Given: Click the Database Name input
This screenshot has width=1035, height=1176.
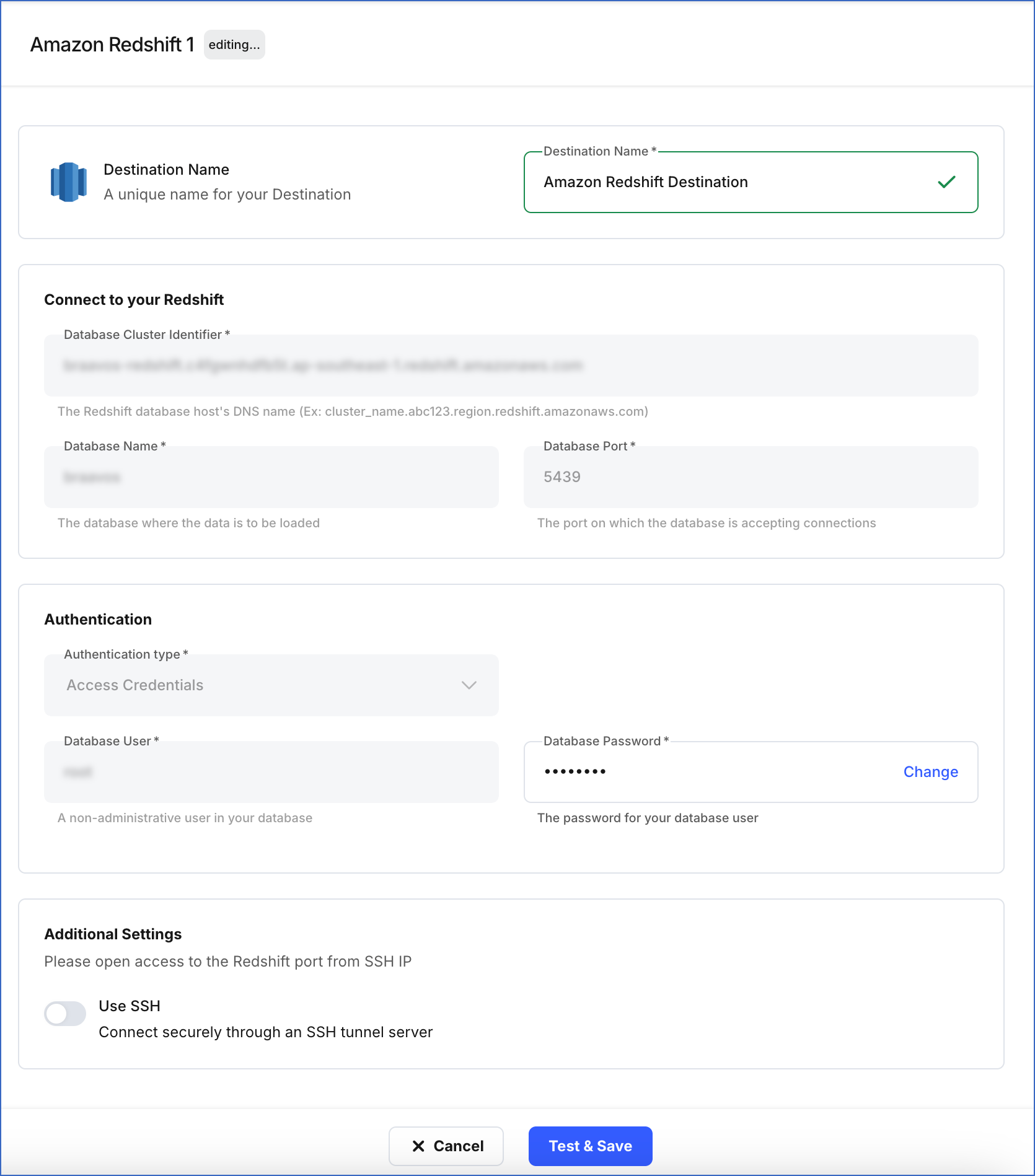Looking at the screenshot, I should (x=271, y=477).
